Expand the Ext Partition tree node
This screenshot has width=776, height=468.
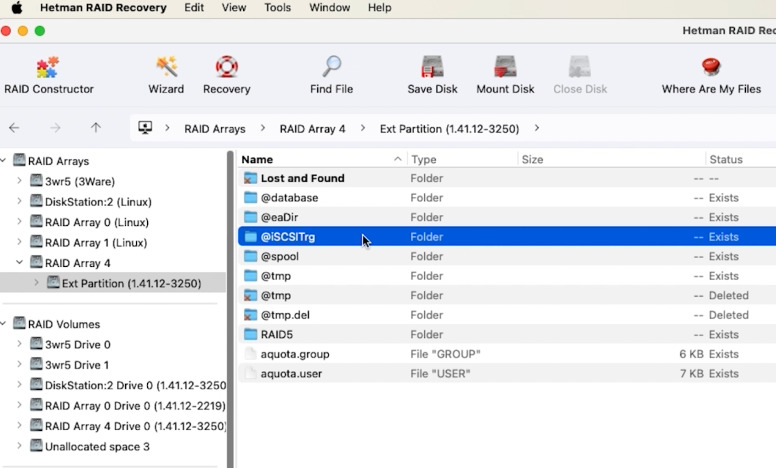point(36,283)
